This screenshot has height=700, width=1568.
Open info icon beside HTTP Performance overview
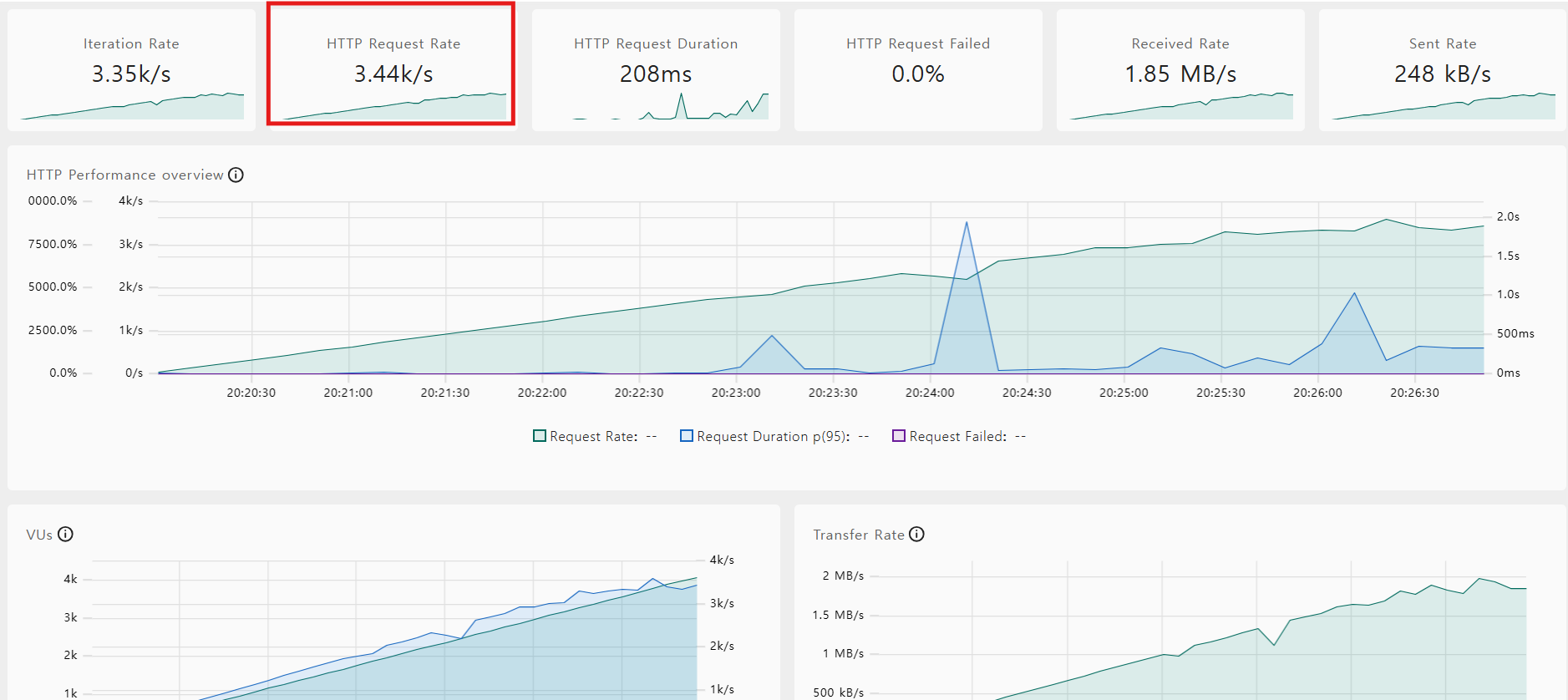coord(236,175)
